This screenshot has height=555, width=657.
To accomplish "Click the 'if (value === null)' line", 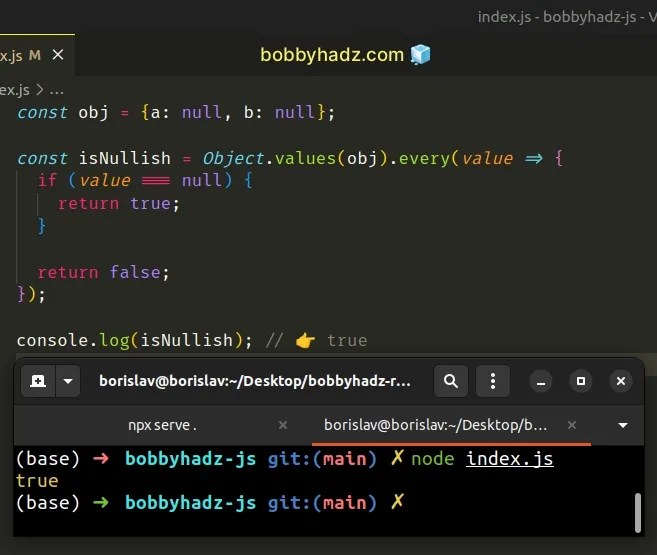I will click(x=145, y=180).
